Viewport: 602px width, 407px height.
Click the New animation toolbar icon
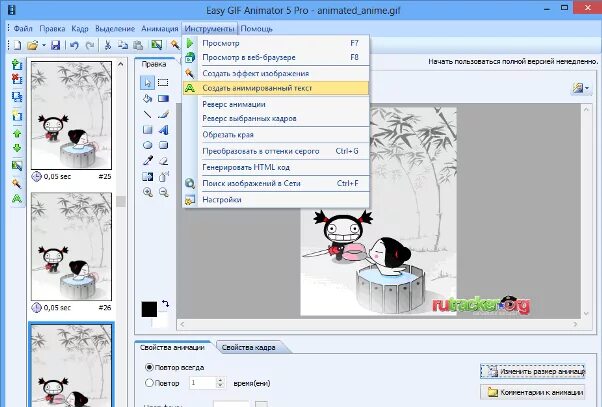(x=17, y=45)
